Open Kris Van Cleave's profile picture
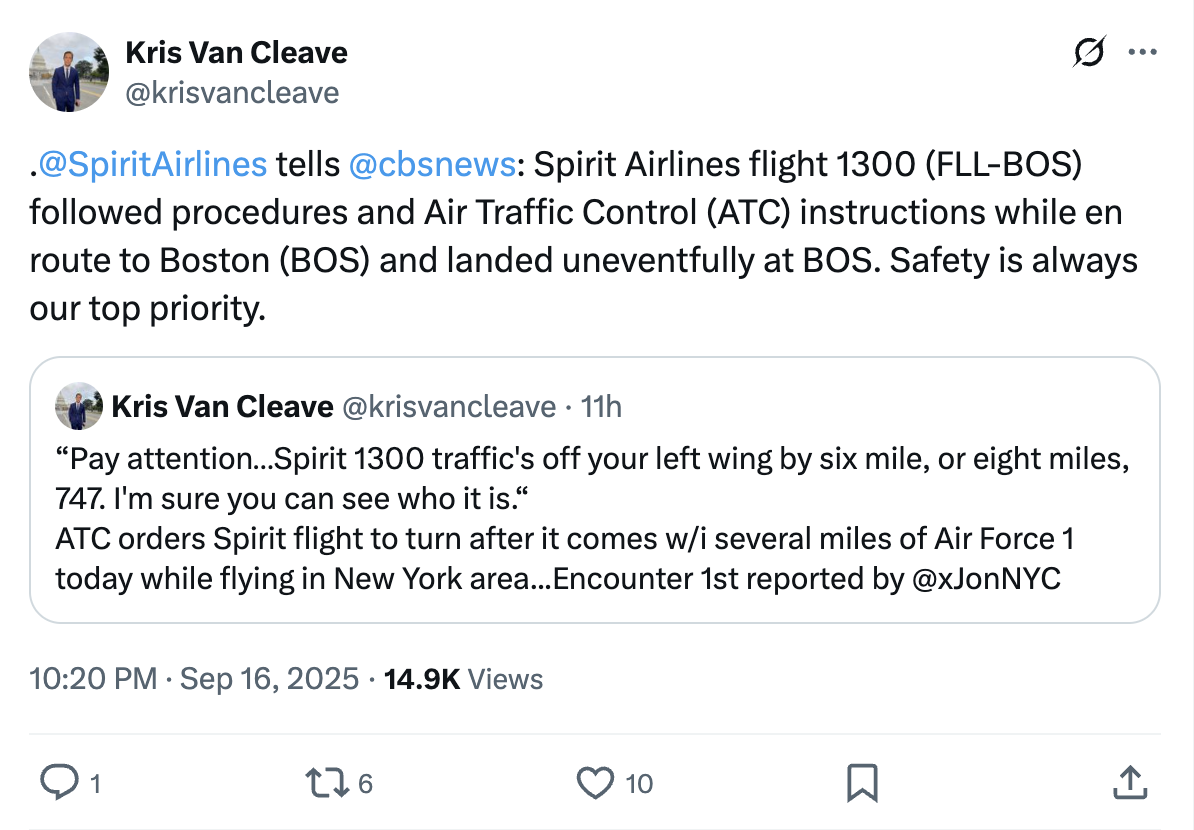 pyautogui.click(x=68, y=72)
